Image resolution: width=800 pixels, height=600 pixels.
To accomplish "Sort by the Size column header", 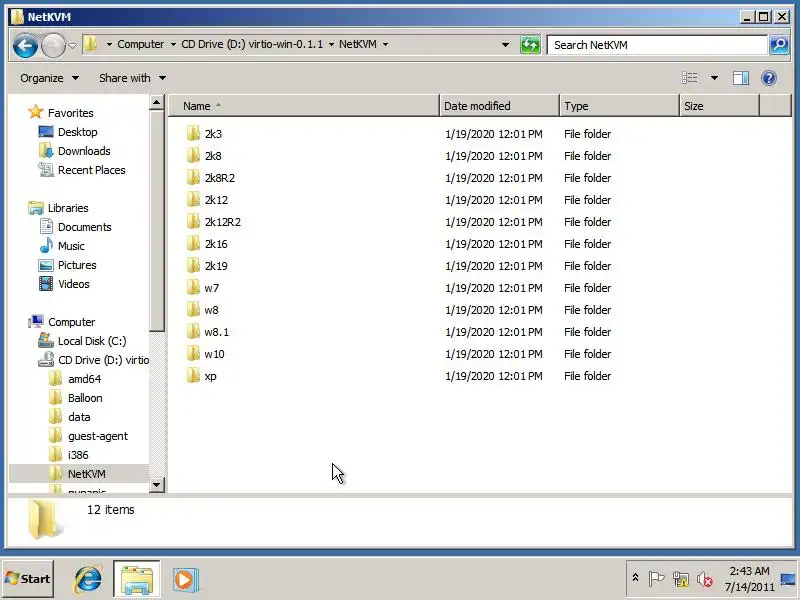I will click(719, 106).
